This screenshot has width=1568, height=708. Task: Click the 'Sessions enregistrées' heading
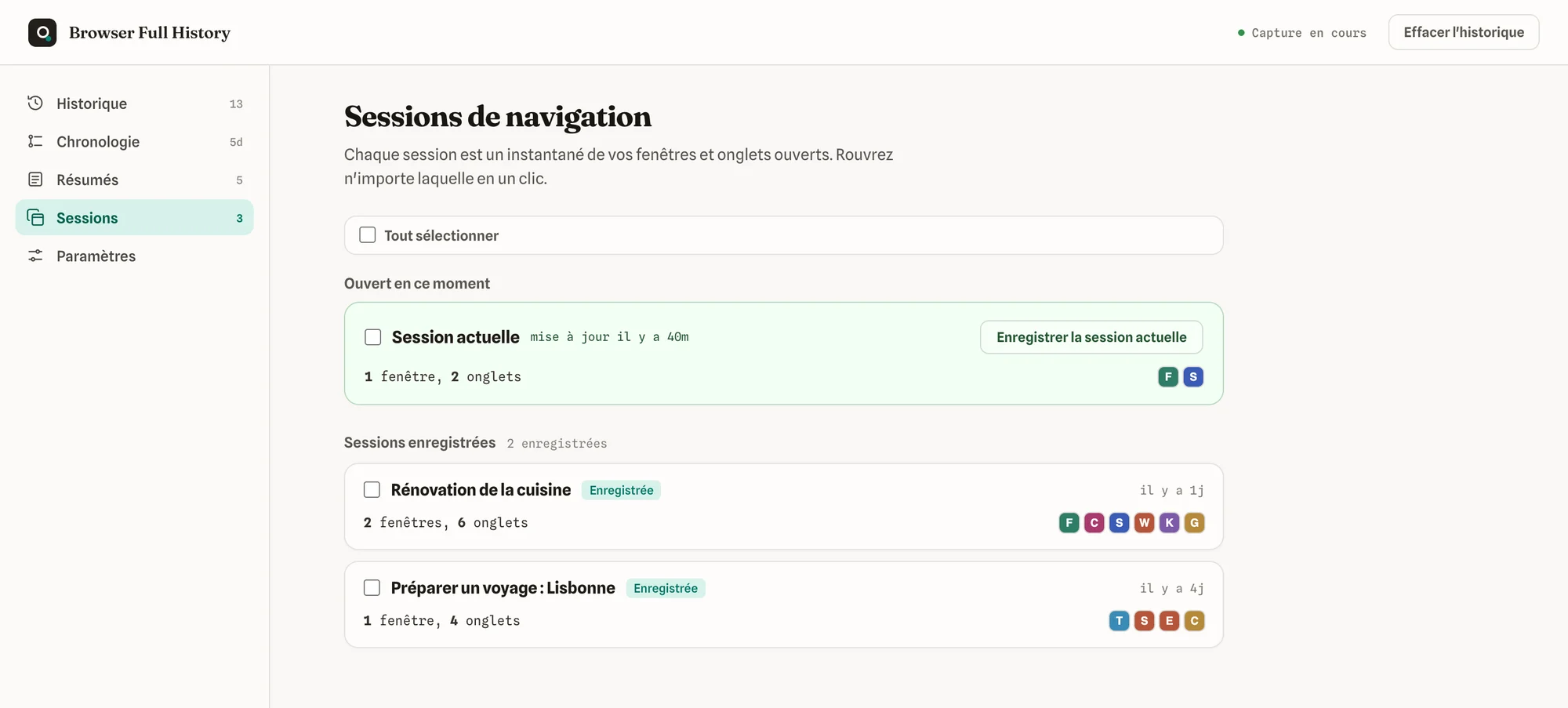click(x=419, y=443)
